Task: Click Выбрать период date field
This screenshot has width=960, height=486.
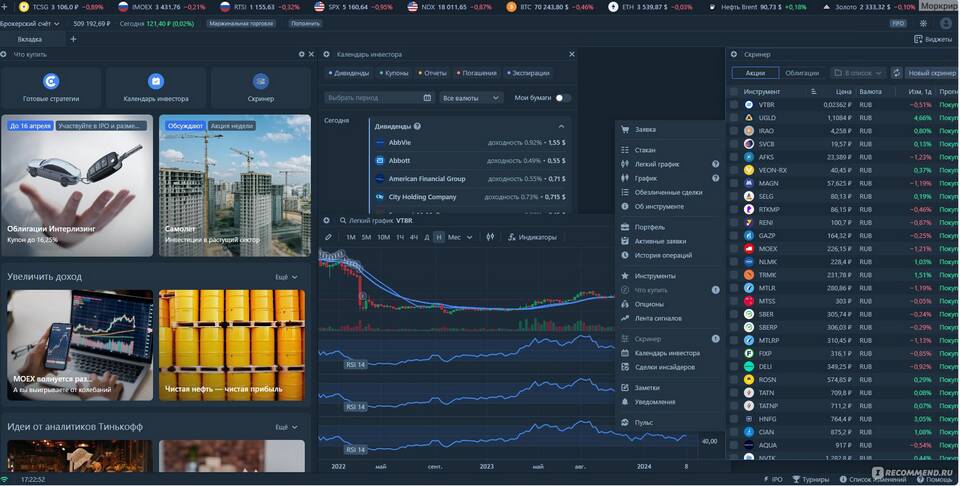Action: (380, 98)
